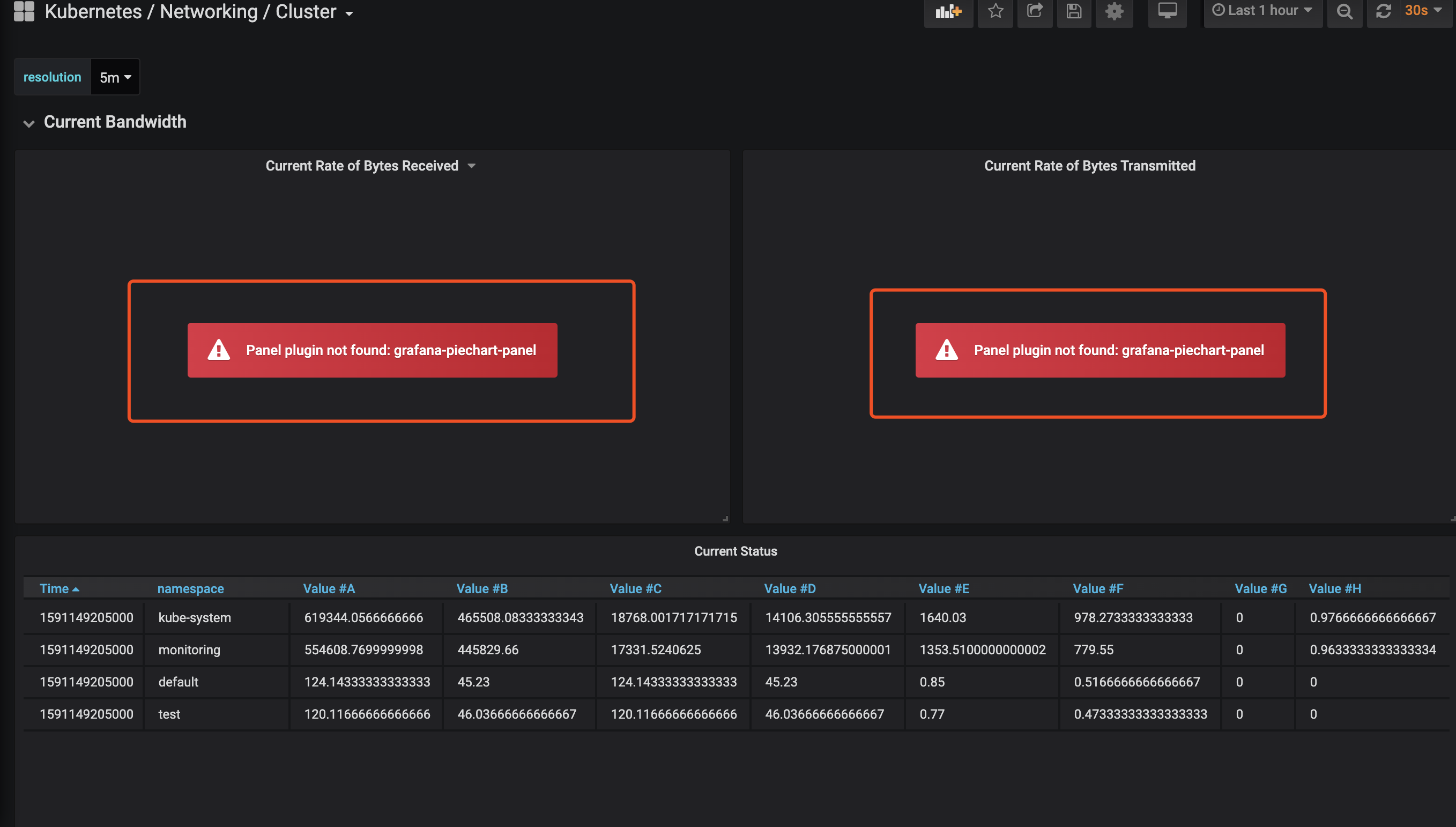
Task: Sort table by Value #E column
Action: [944, 588]
